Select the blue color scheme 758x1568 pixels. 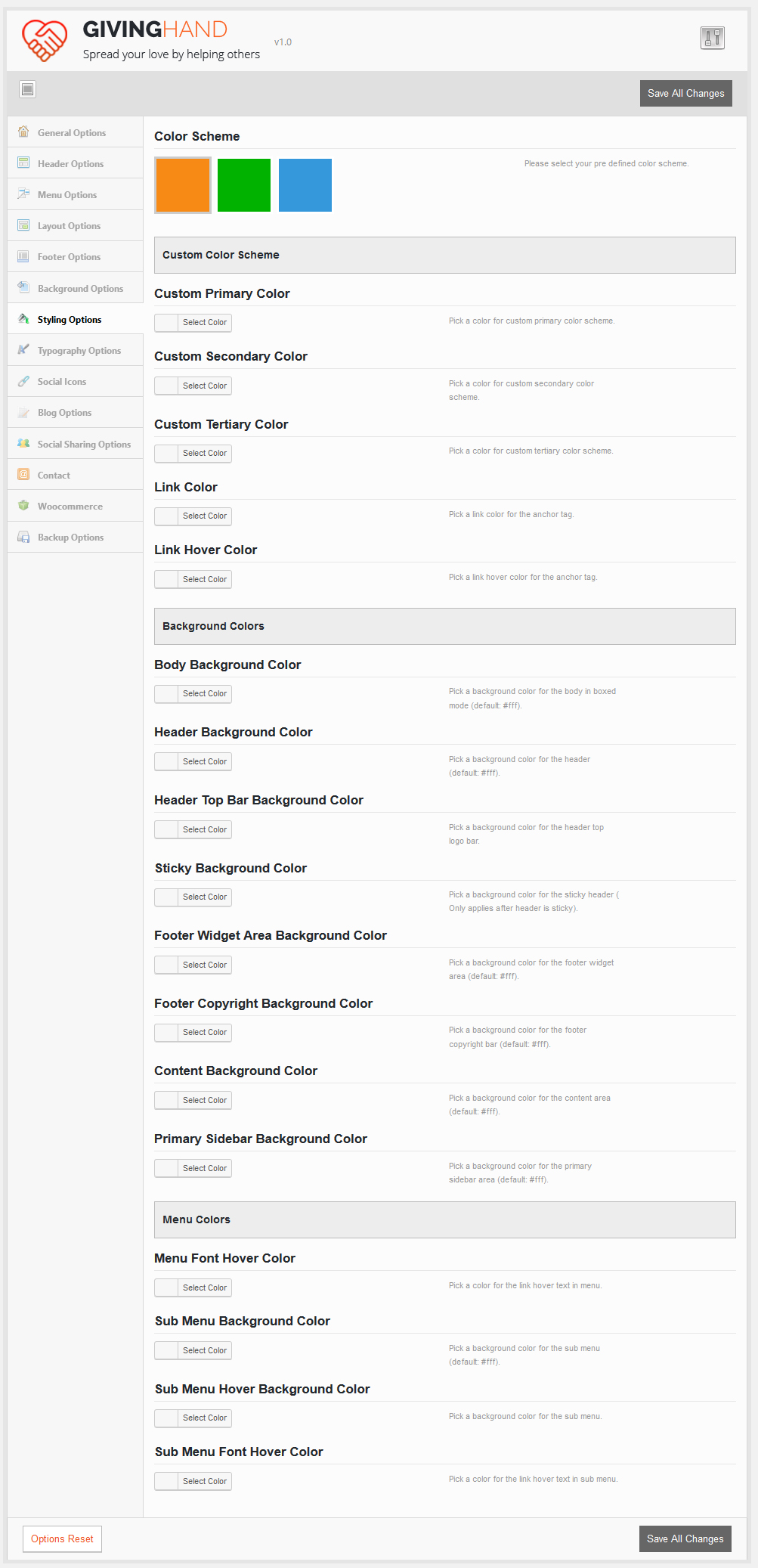click(x=305, y=185)
